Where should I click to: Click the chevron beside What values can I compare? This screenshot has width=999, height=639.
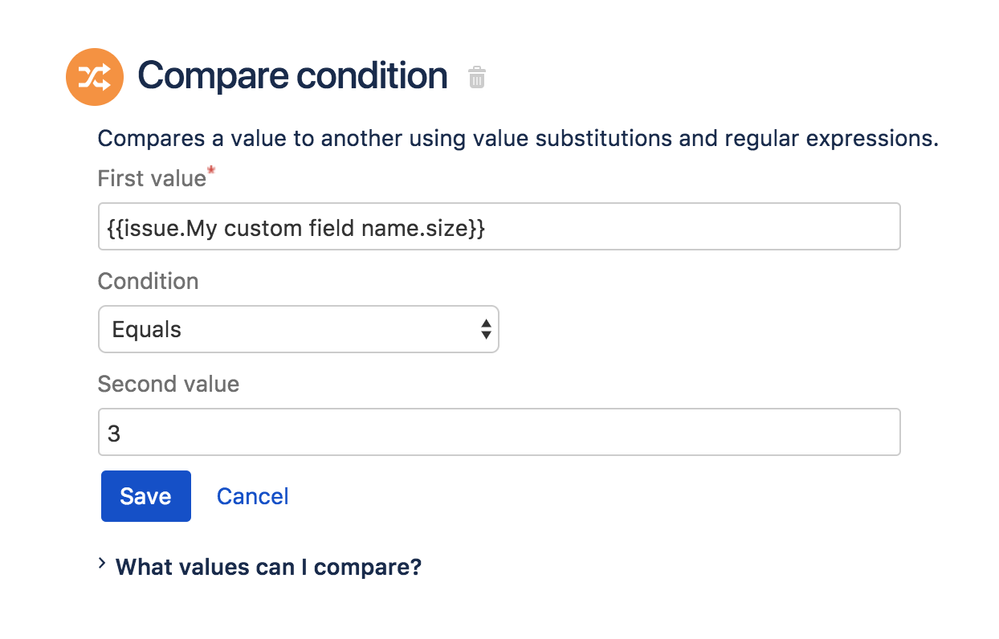pos(103,565)
